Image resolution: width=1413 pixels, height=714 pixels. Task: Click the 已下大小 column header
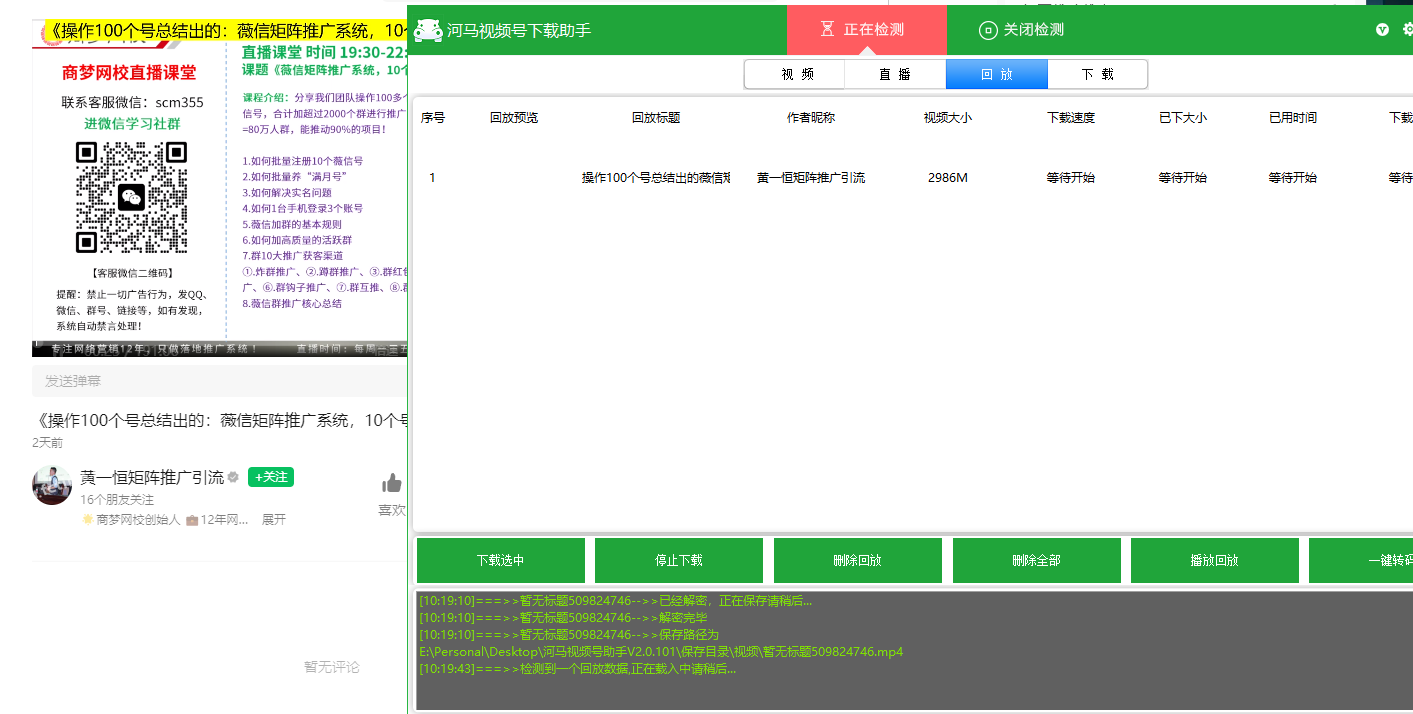click(1183, 118)
